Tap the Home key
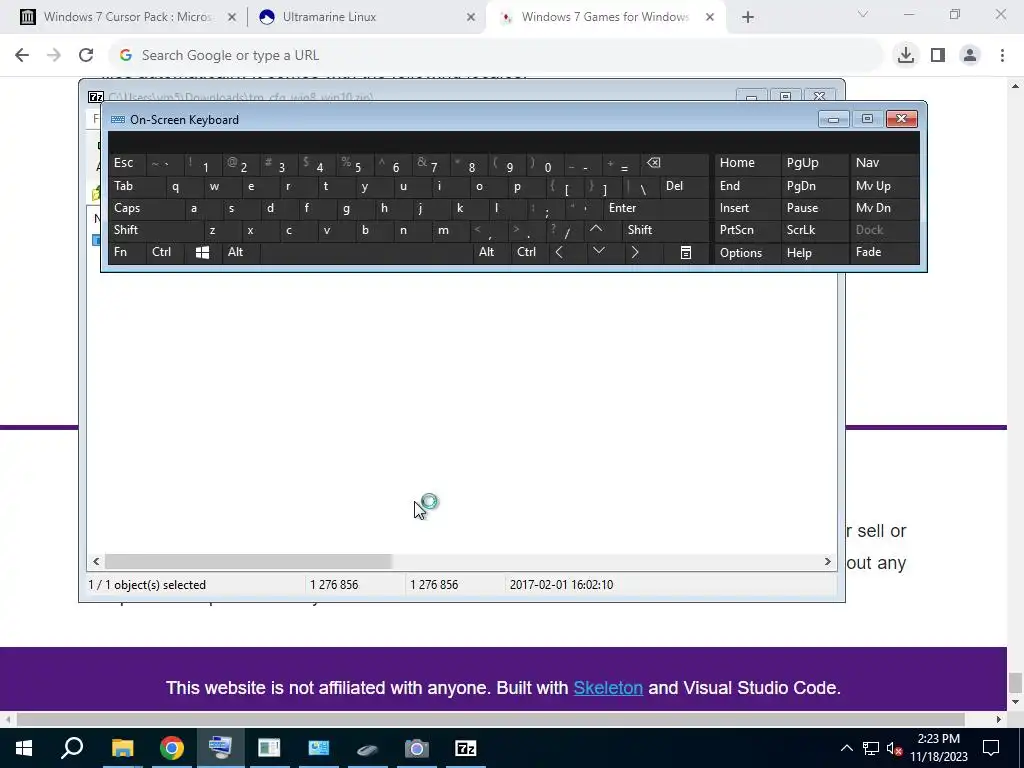 tap(747, 163)
